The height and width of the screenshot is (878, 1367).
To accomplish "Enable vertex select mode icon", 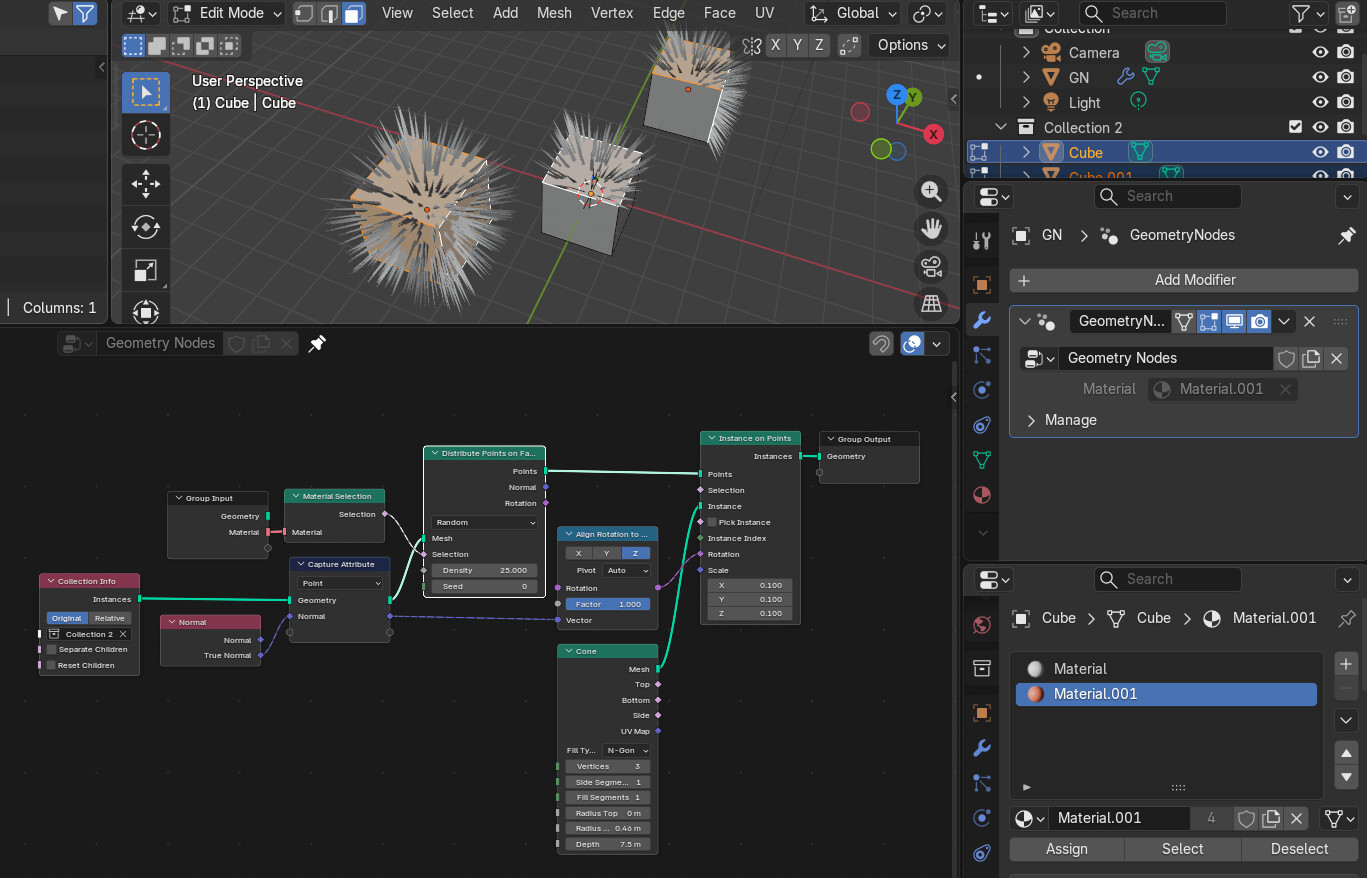I will [x=303, y=13].
